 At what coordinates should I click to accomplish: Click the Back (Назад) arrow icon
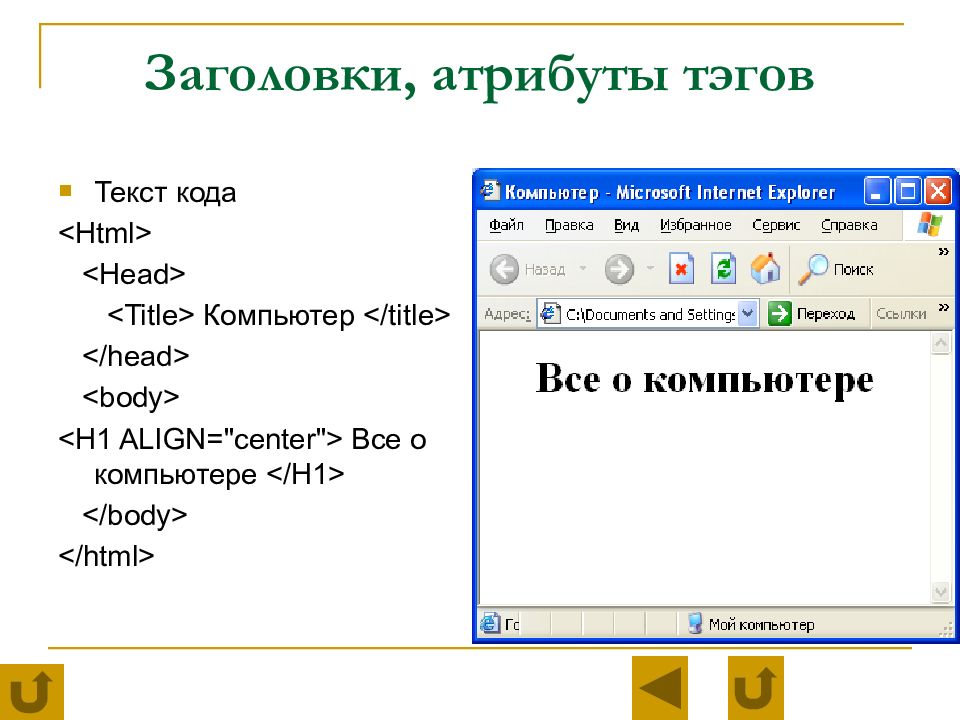click(x=504, y=269)
